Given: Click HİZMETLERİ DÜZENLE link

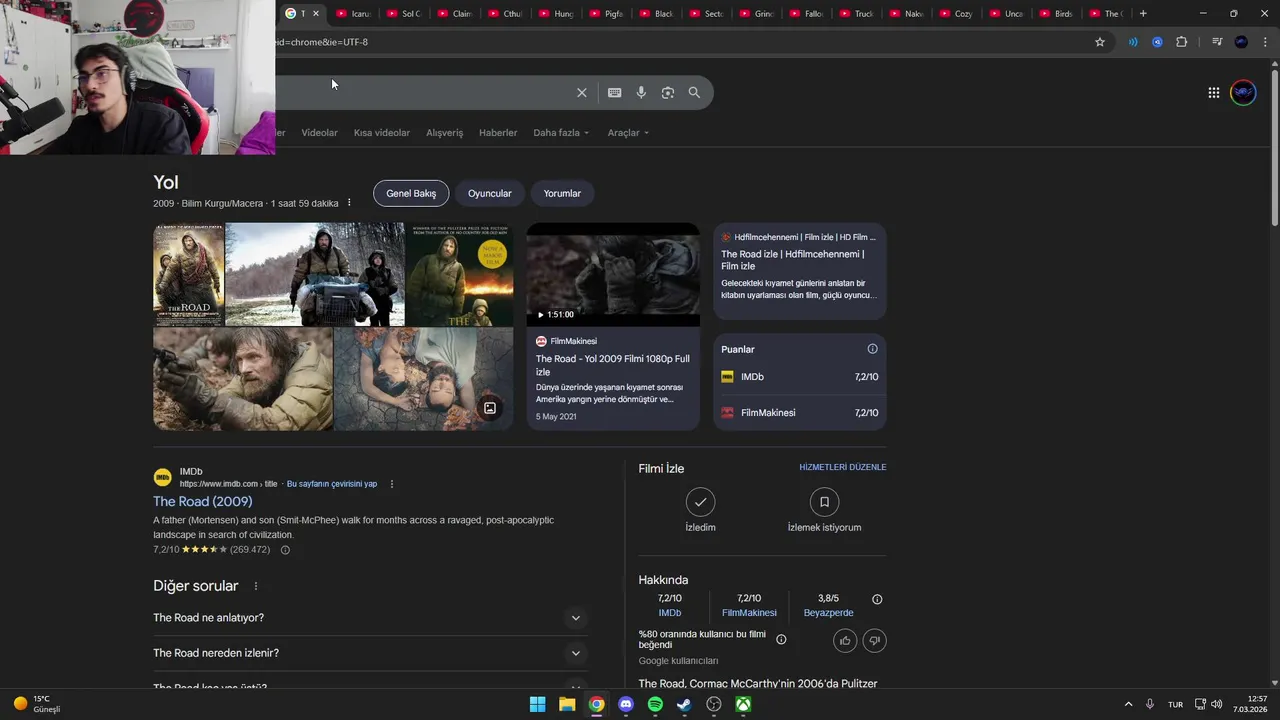Looking at the screenshot, I should 843,467.
